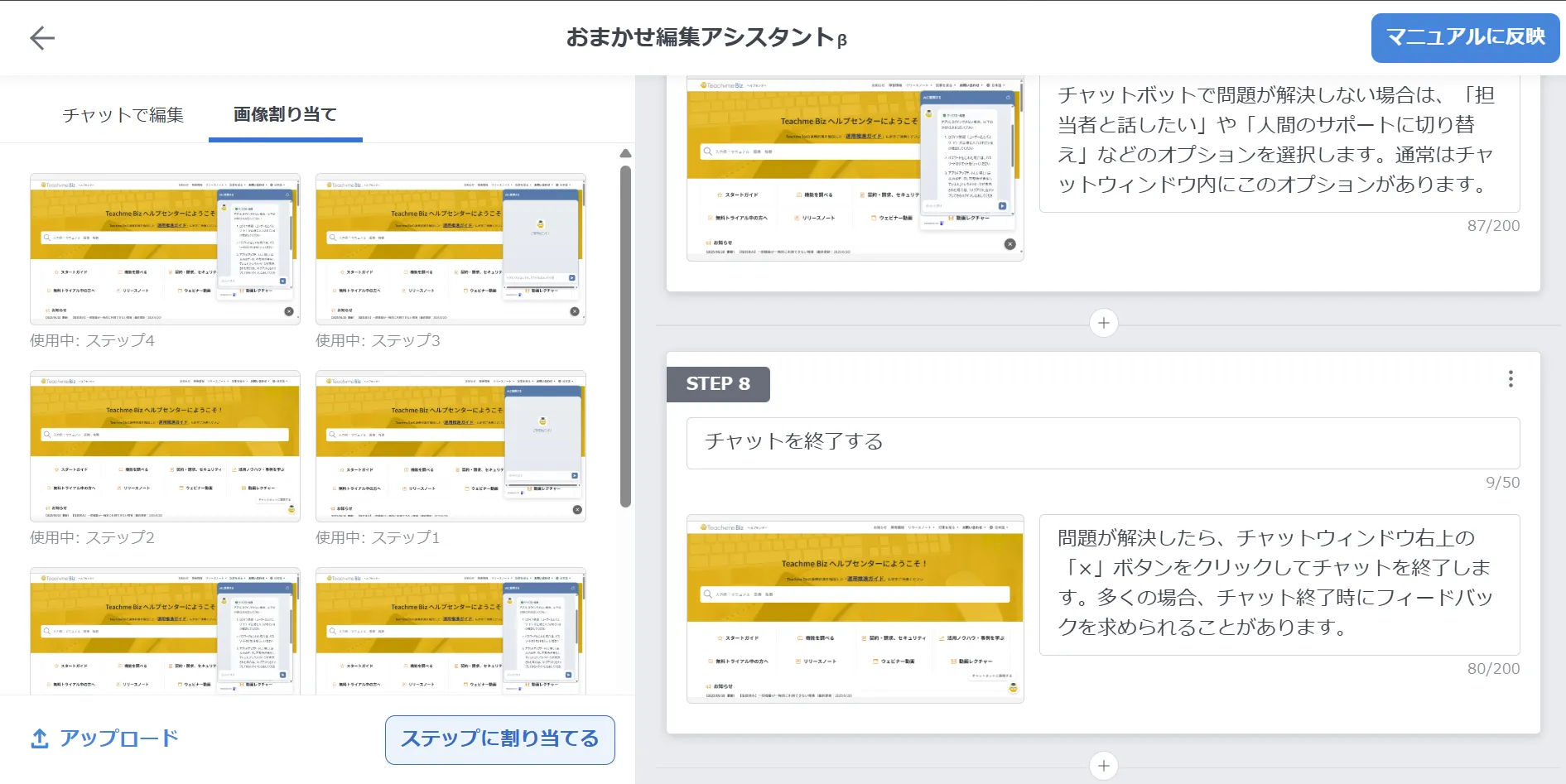Click the back arrow to exit the assistant
The image size is (1566, 784).
pos(41,37)
